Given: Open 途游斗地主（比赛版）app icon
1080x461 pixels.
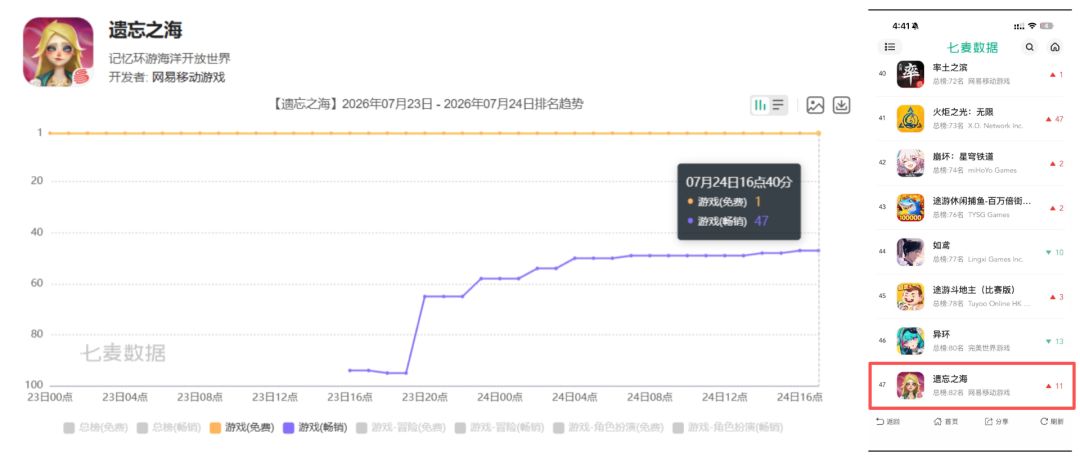Looking at the screenshot, I should point(911,296).
